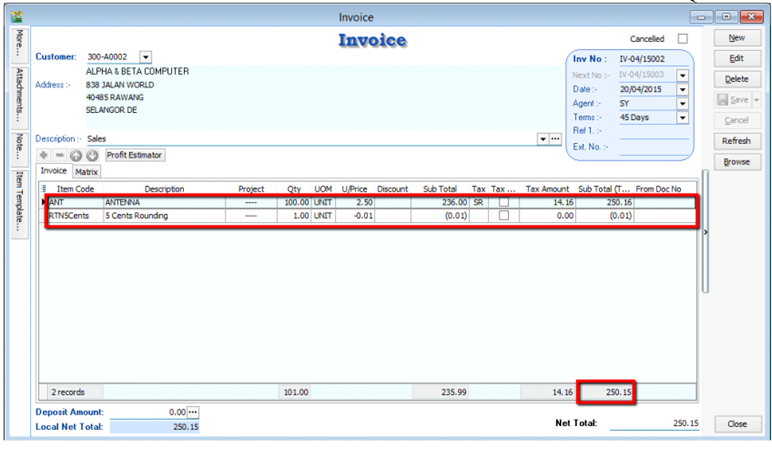
Task: Click the add row plus icon
Action: [x=44, y=155]
